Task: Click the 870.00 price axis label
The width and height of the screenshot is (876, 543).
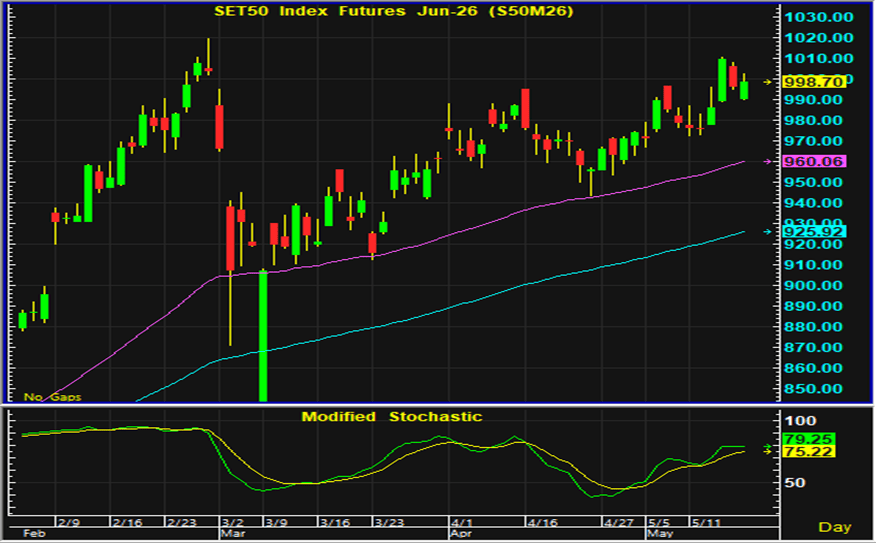Action: [x=813, y=348]
